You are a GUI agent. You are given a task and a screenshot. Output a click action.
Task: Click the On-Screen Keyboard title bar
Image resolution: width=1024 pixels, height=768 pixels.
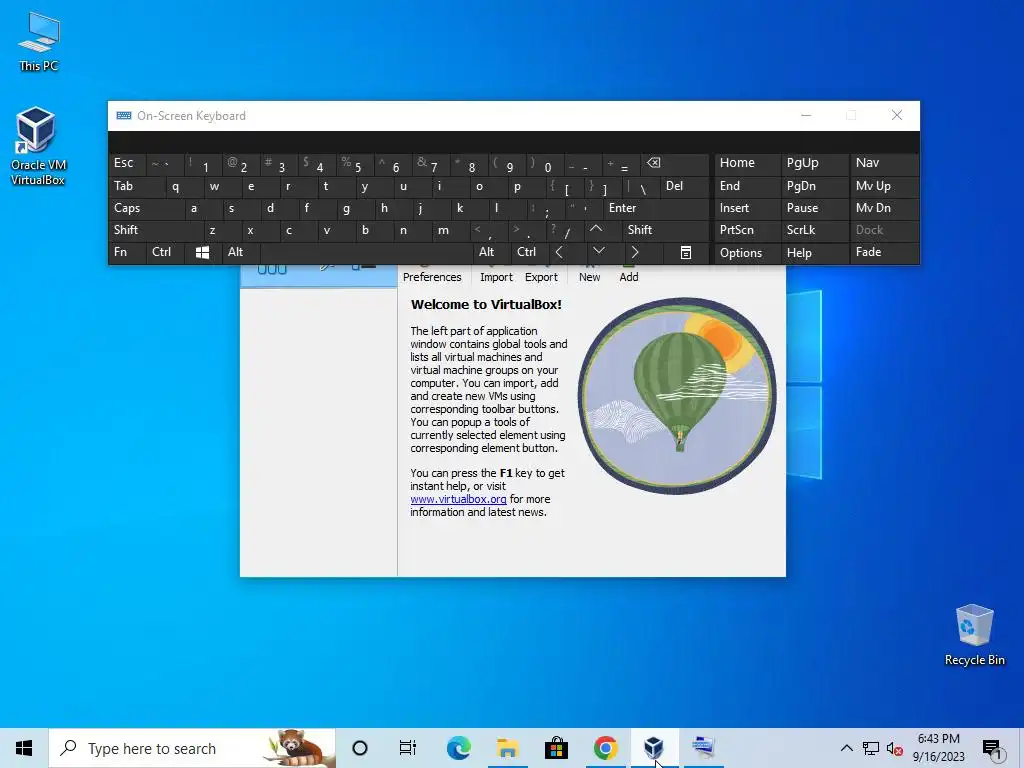coord(451,116)
